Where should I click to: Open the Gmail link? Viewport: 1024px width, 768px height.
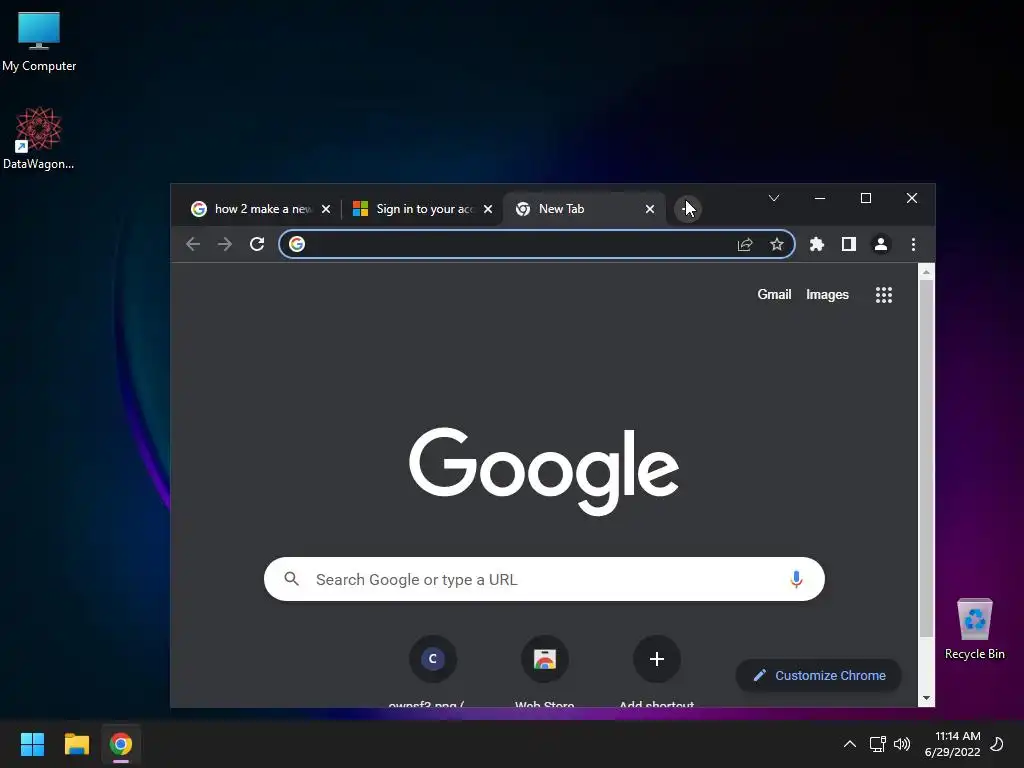774,295
